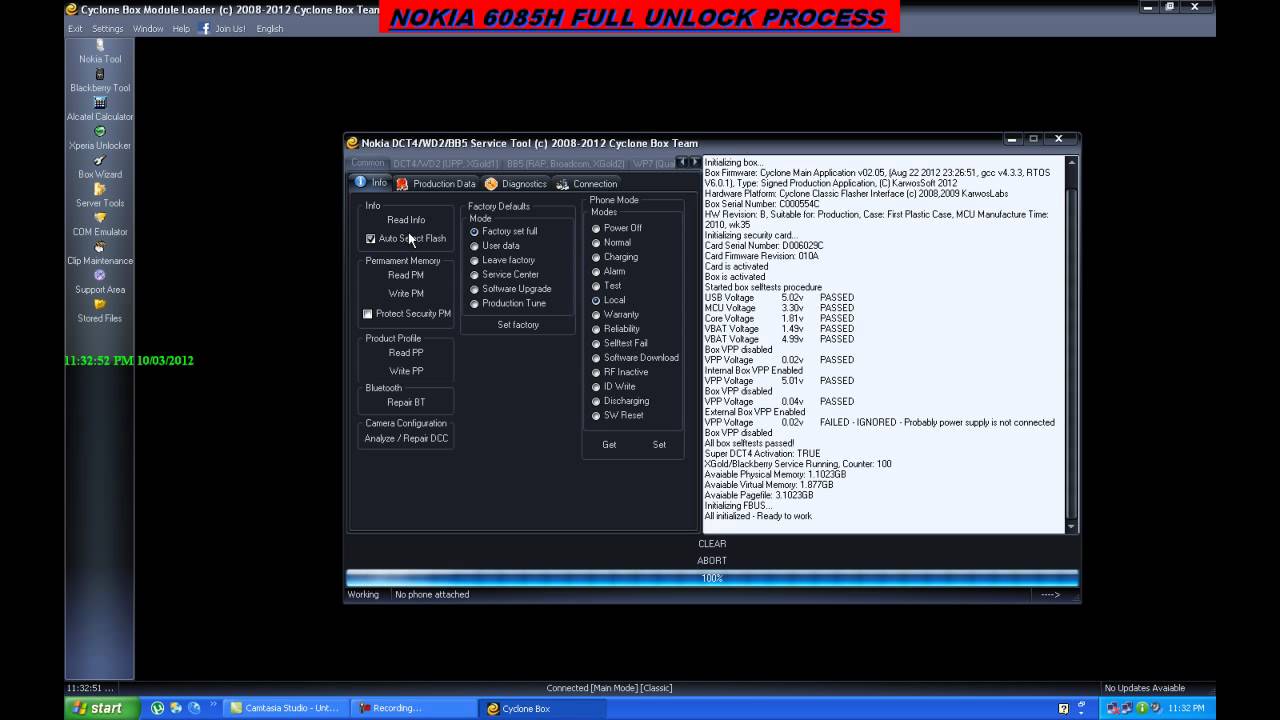The width and height of the screenshot is (1280, 720).
Task: Choose Software Download phone mode
Action: 596,358
